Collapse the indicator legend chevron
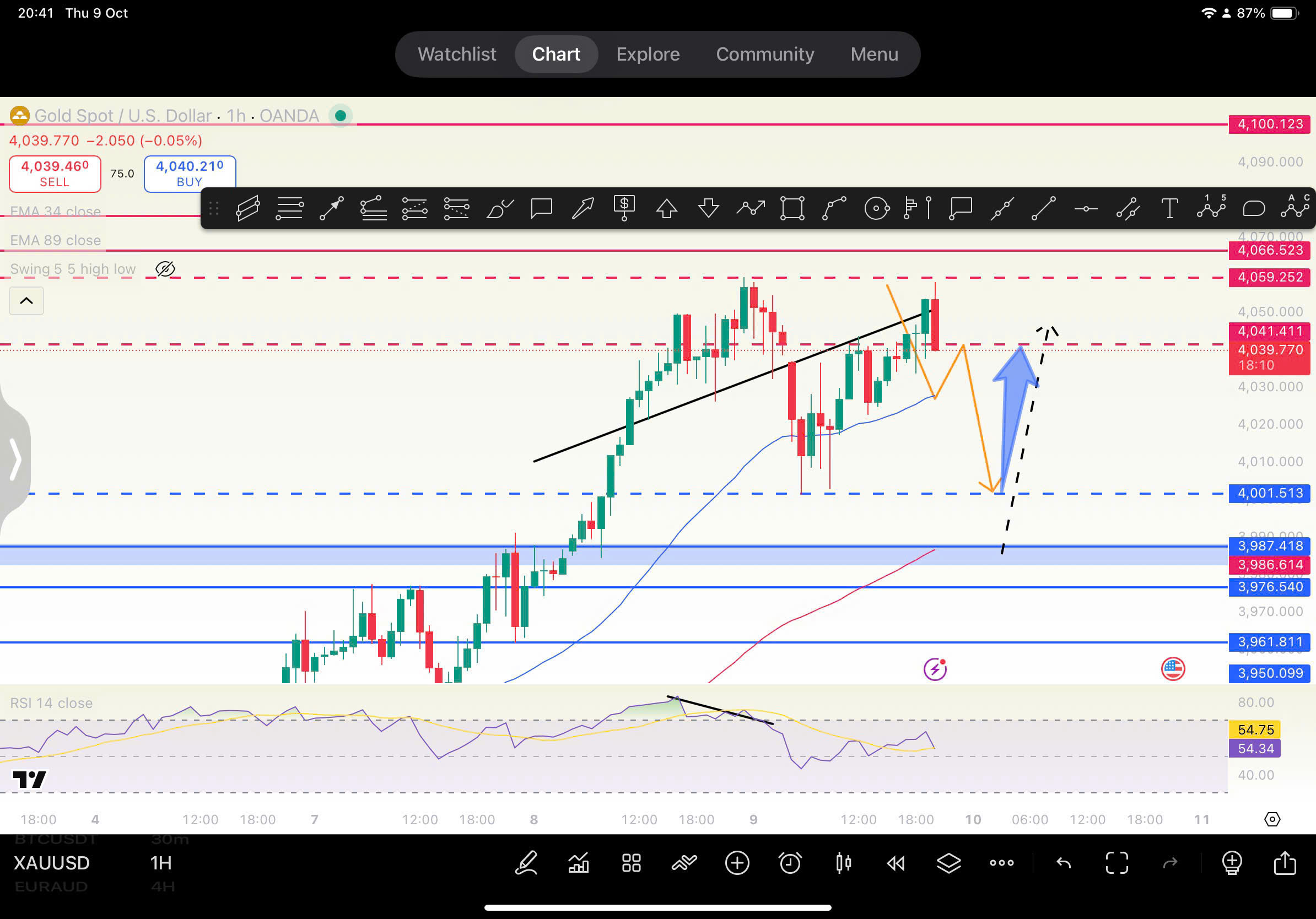 [26, 301]
